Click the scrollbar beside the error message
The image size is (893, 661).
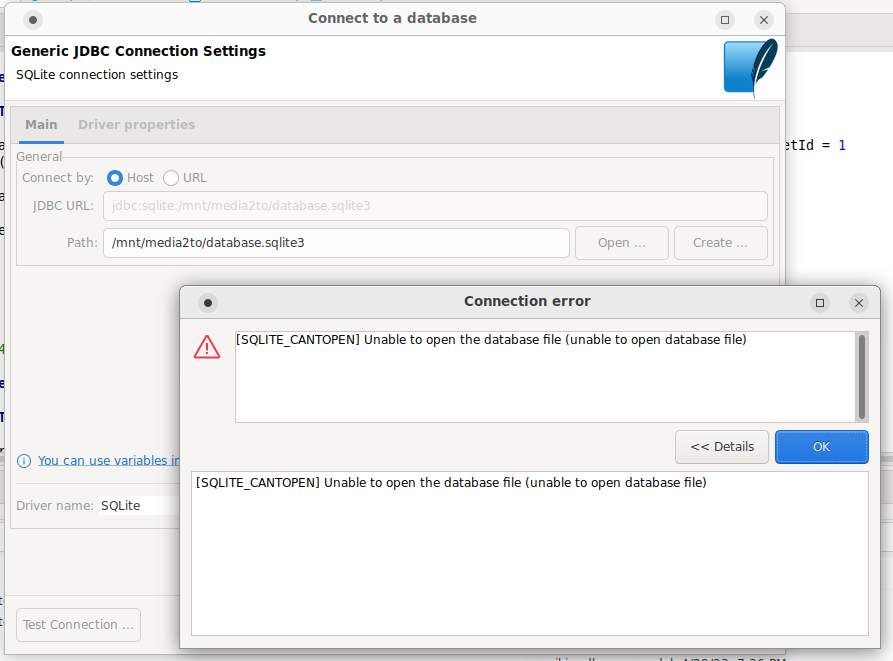pyautogui.click(x=860, y=375)
